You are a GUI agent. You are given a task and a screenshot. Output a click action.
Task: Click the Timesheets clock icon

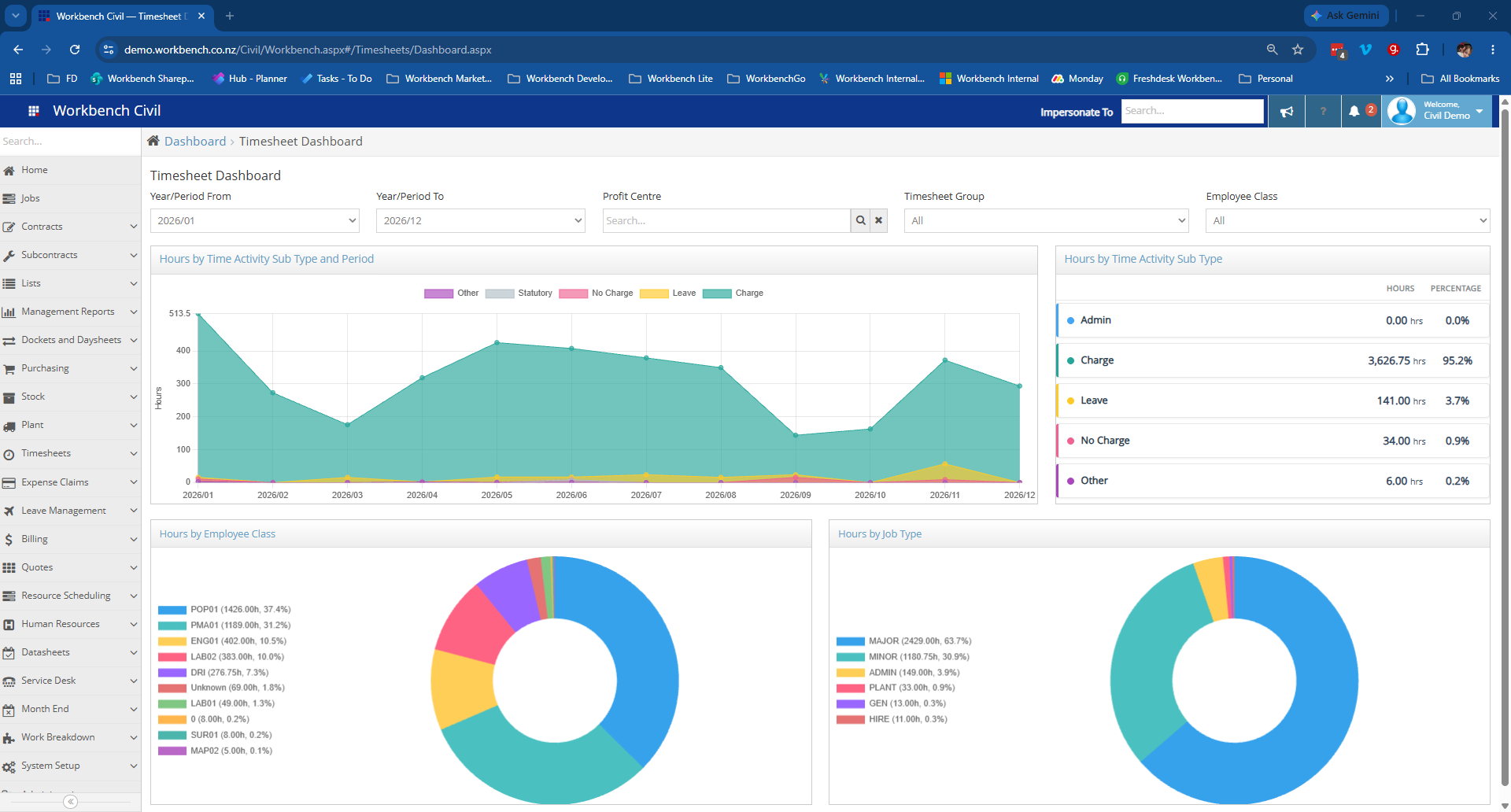point(9,454)
